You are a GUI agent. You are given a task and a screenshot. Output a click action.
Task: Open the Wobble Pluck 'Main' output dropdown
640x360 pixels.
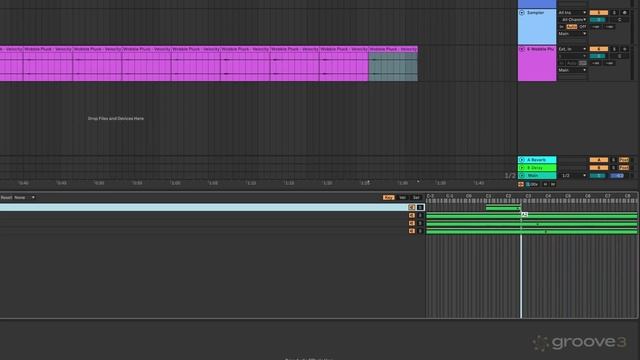(x=572, y=70)
